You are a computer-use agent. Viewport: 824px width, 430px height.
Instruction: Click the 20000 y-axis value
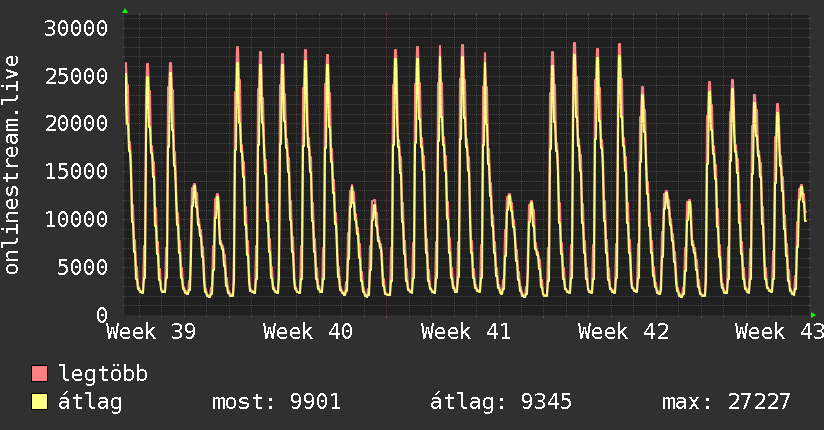coord(76,124)
